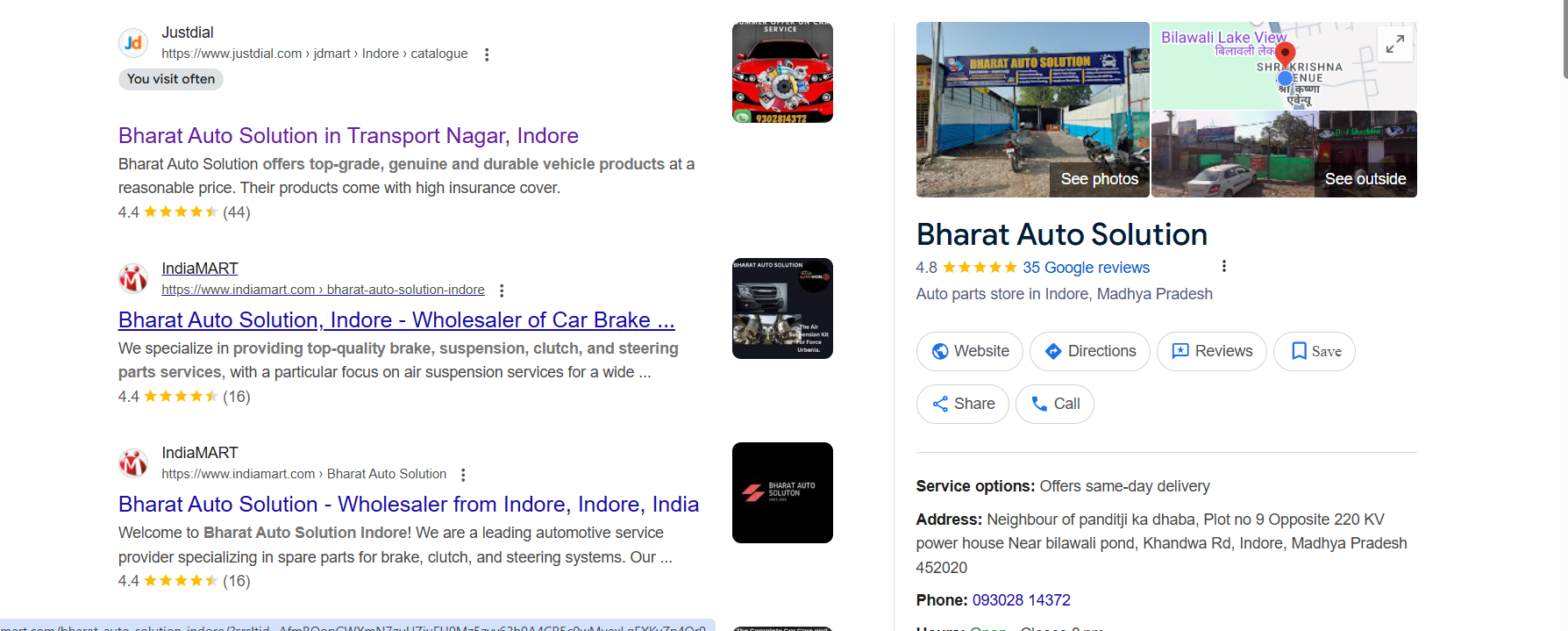Viewport: 1568px width, 631px height.
Task: Click the IndiaMART site name above the Car Brake result
Action: 200,269
